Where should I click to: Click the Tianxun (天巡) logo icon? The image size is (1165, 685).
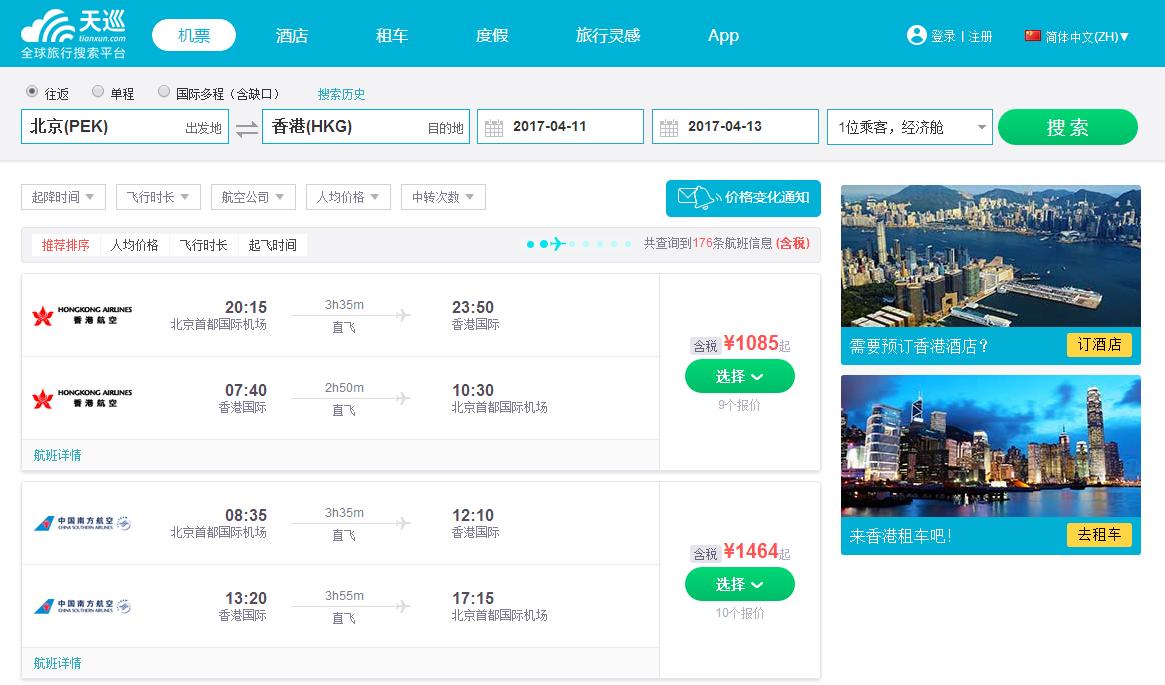tap(45, 25)
